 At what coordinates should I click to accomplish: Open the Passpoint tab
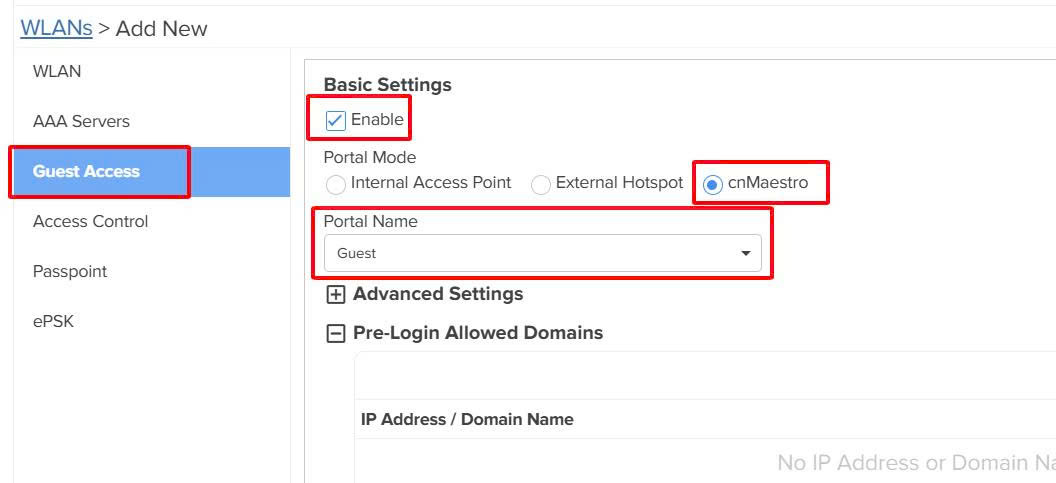70,272
